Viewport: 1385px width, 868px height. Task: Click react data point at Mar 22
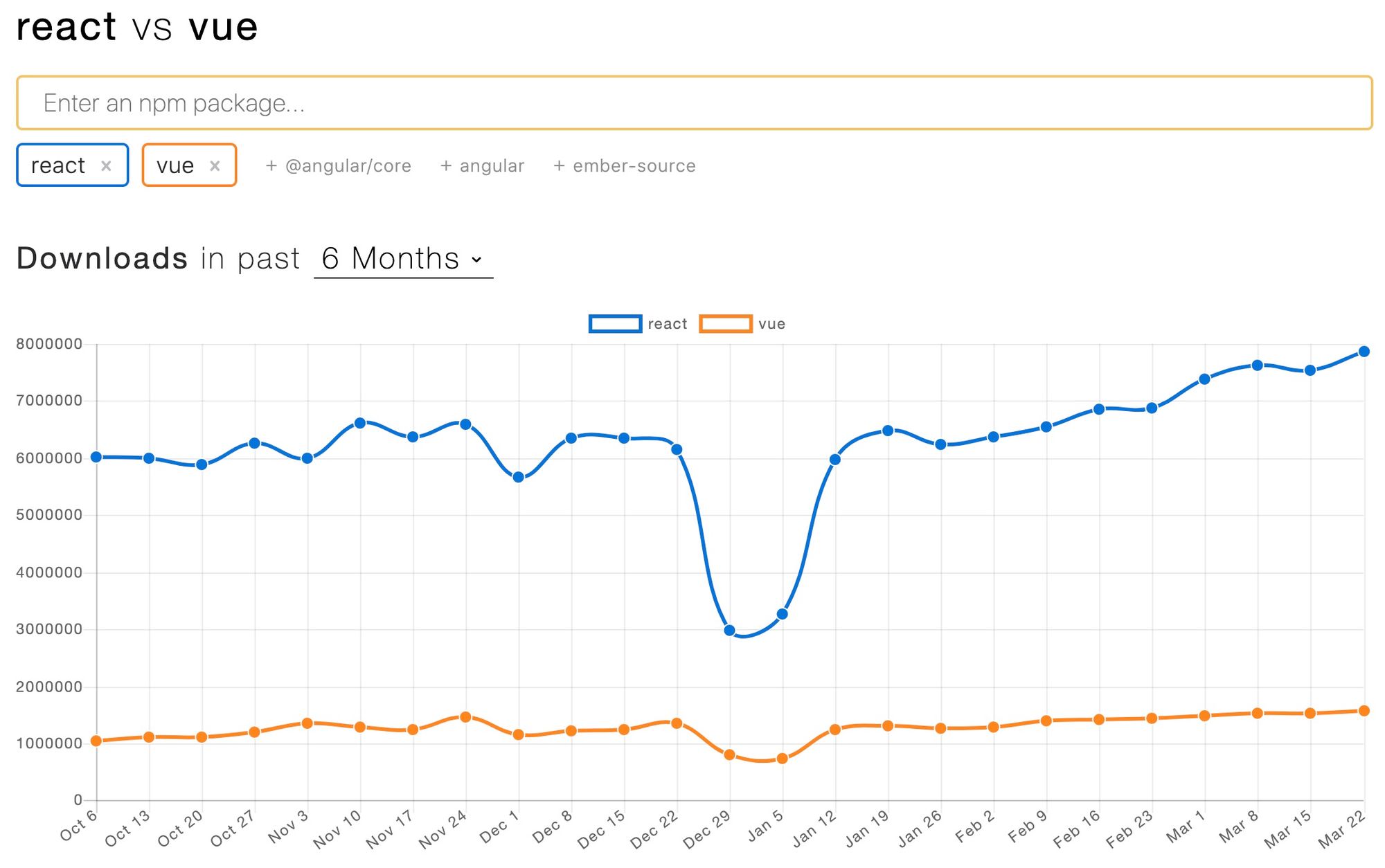point(1364,352)
